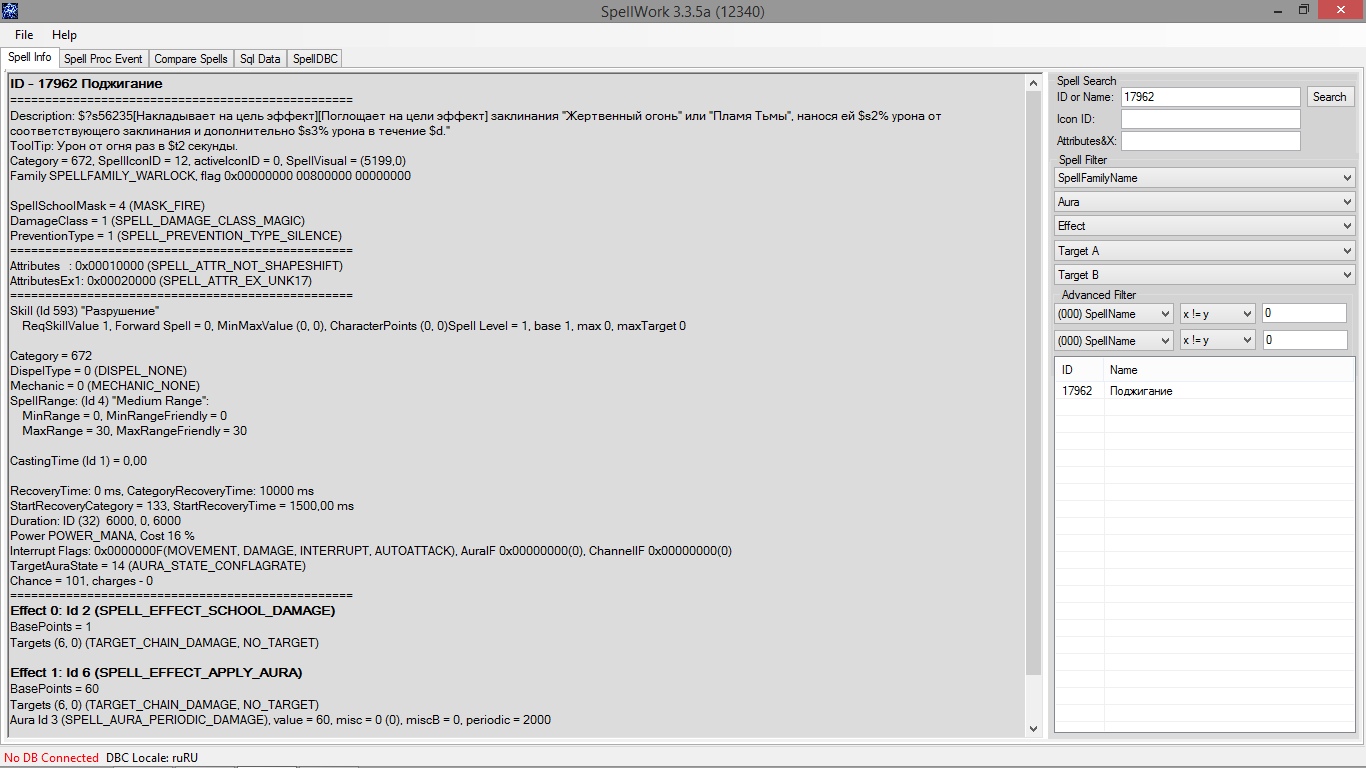
Task: Expand the SpellFamilyName dropdown
Action: tap(1205, 178)
